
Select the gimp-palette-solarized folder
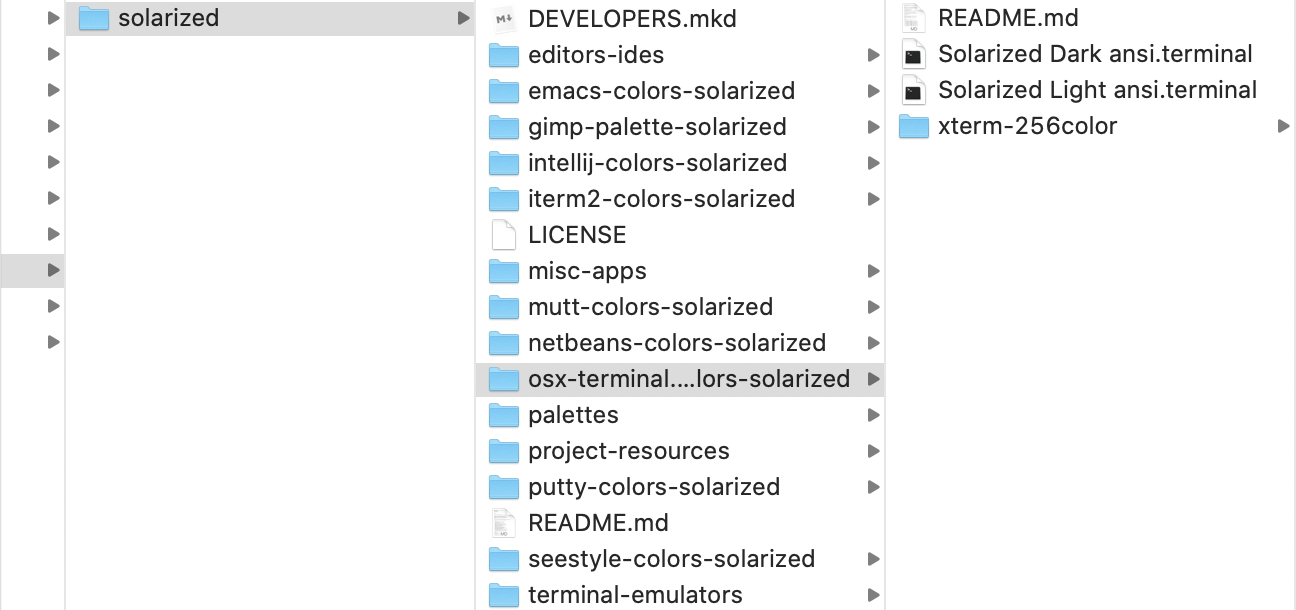pos(657,127)
